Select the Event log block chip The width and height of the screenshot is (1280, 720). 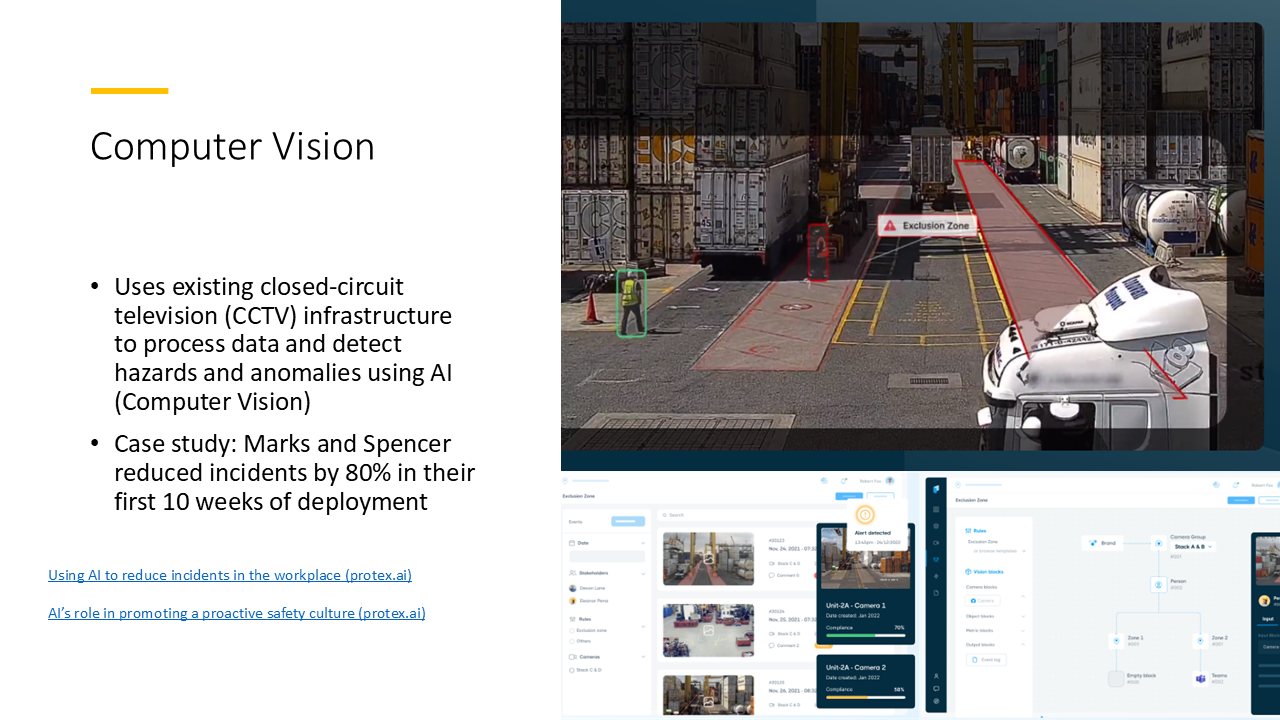point(986,659)
